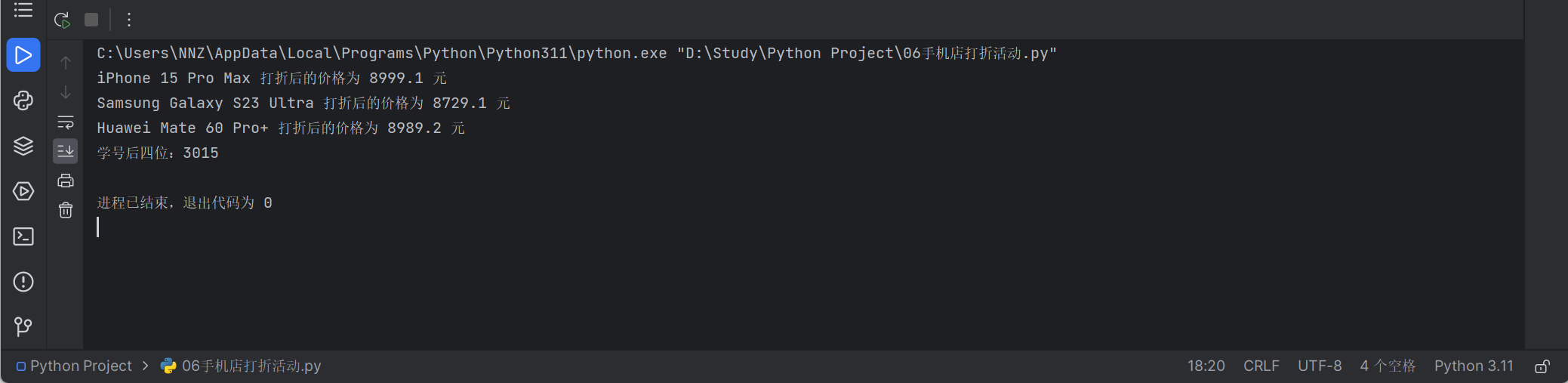1568x383 pixels.
Task: Open the Git version control panel
Action: (23, 326)
